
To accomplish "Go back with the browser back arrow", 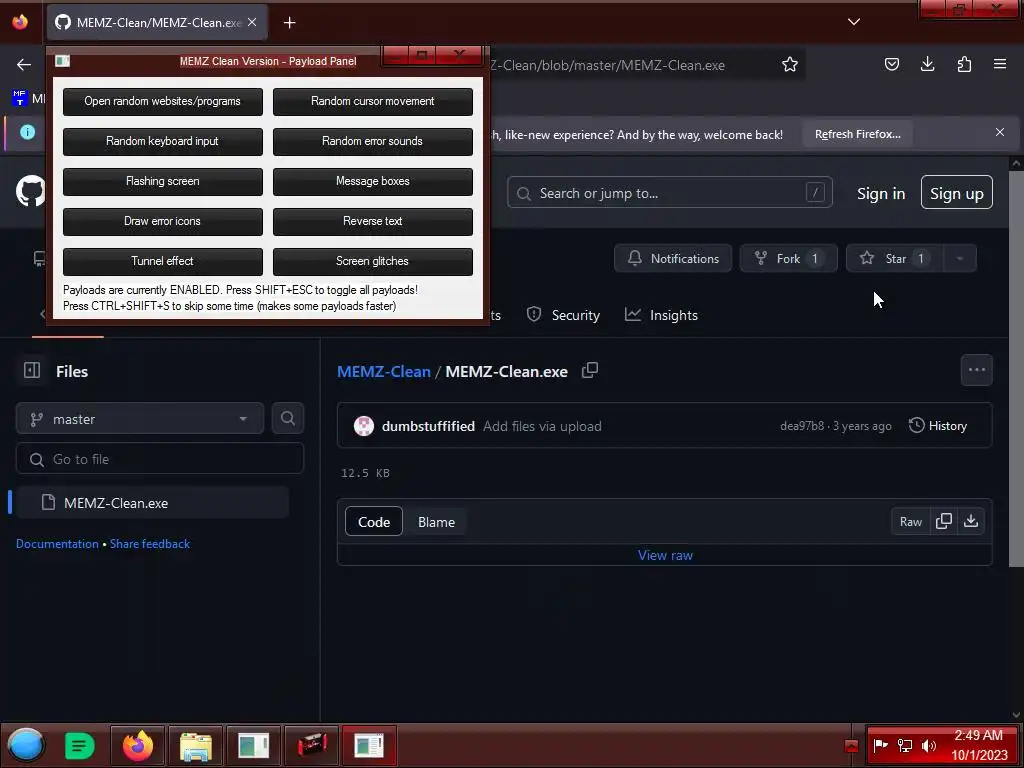I will [x=24, y=64].
